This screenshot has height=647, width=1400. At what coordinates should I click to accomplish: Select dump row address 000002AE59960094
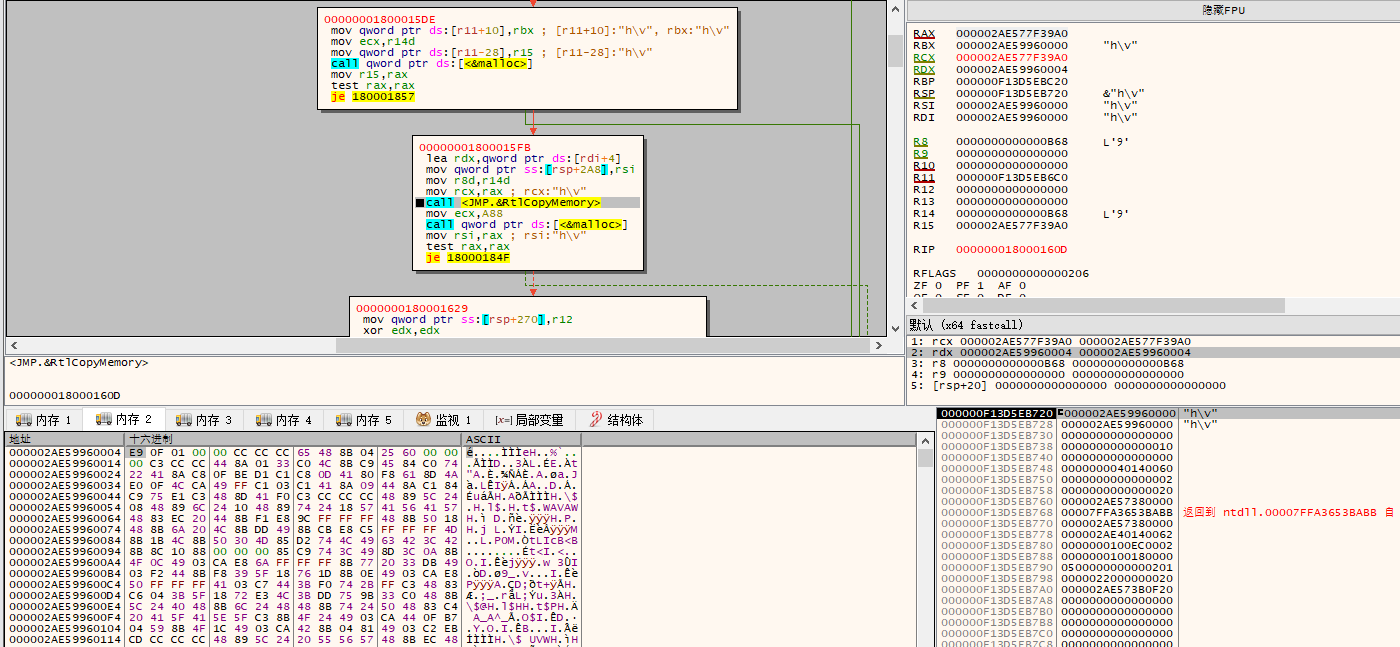[x=64, y=552]
